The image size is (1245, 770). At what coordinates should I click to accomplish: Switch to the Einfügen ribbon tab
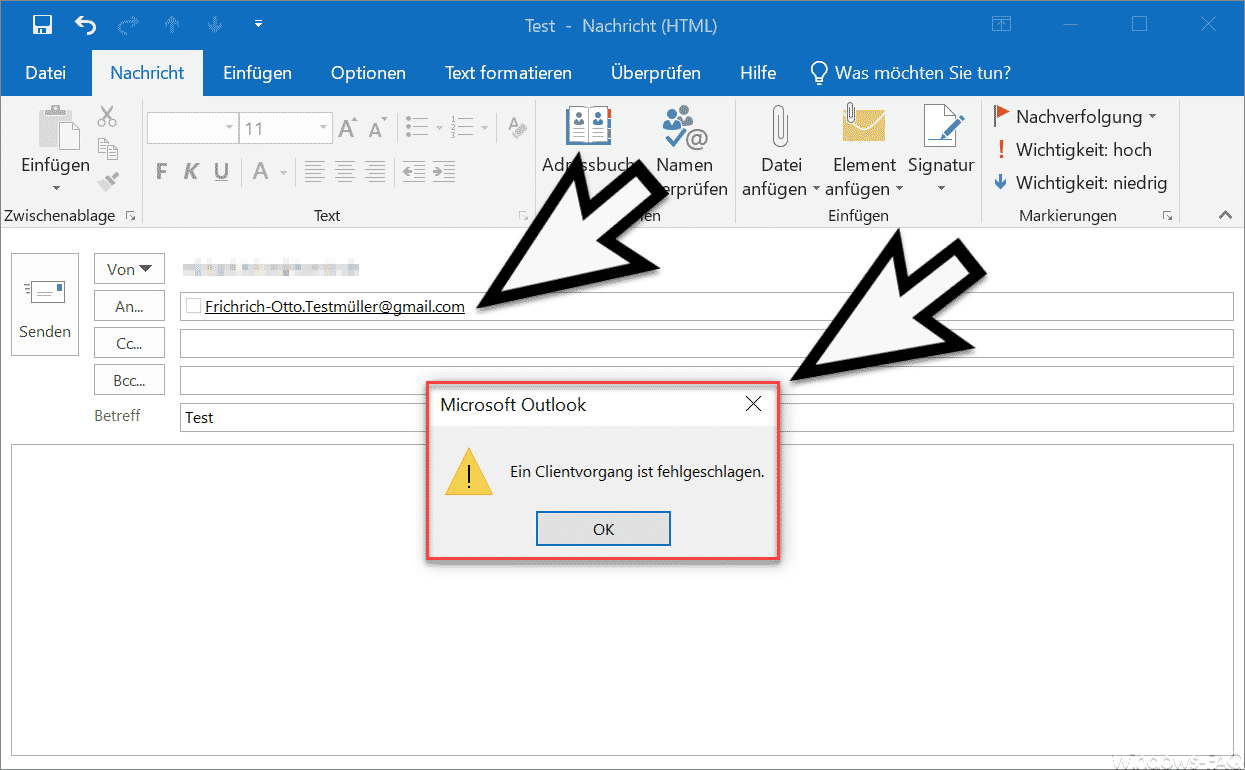tap(258, 73)
